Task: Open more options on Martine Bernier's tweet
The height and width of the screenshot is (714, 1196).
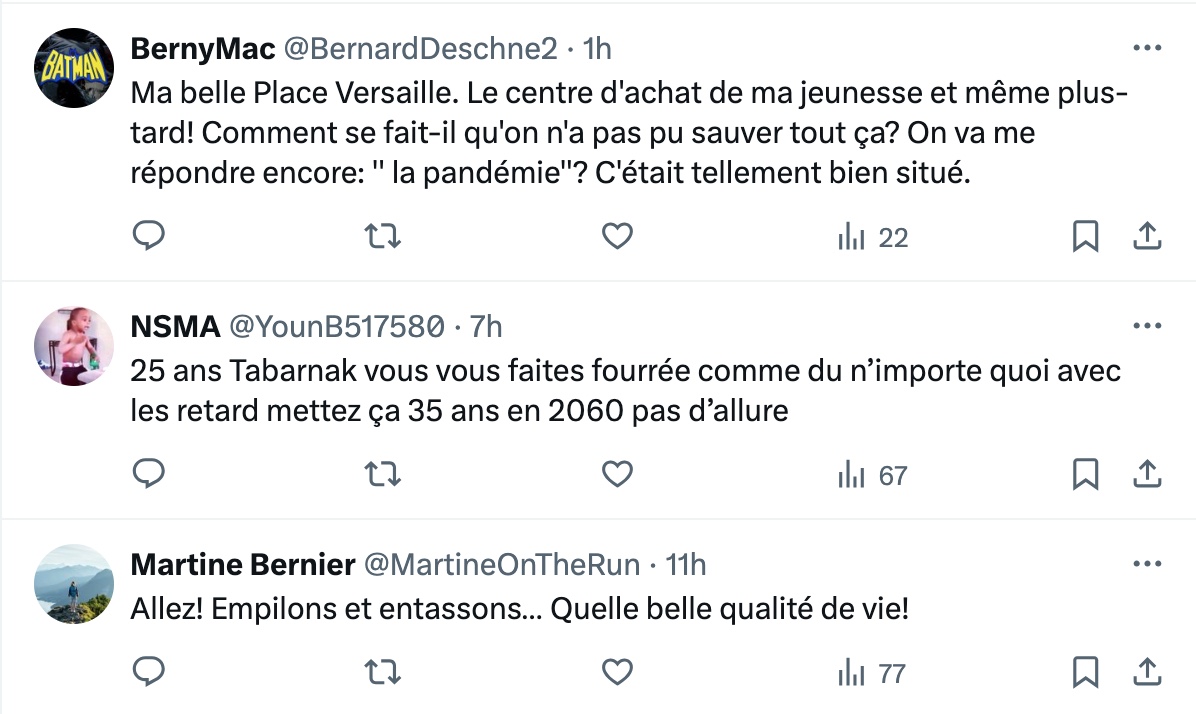Action: (x=1146, y=564)
